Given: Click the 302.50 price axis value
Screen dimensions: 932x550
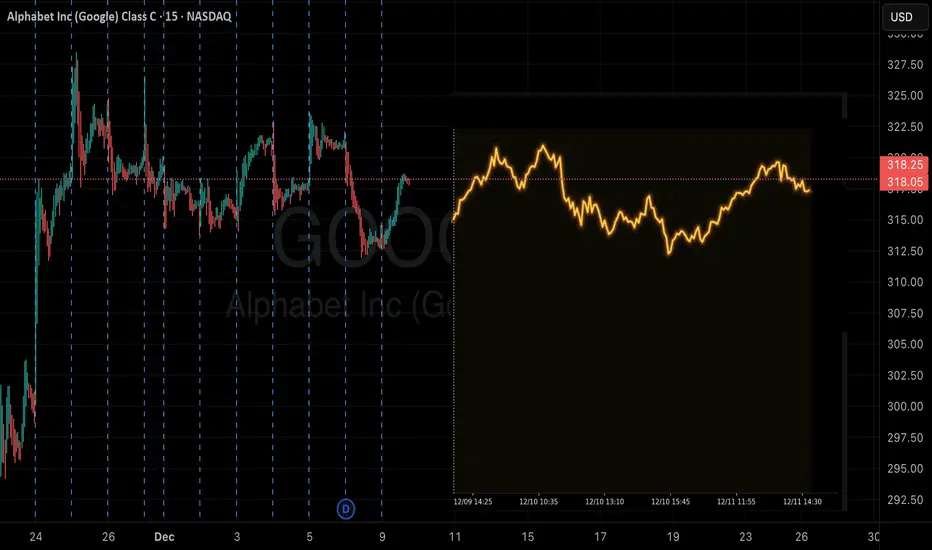Looking at the screenshot, I should point(905,375).
